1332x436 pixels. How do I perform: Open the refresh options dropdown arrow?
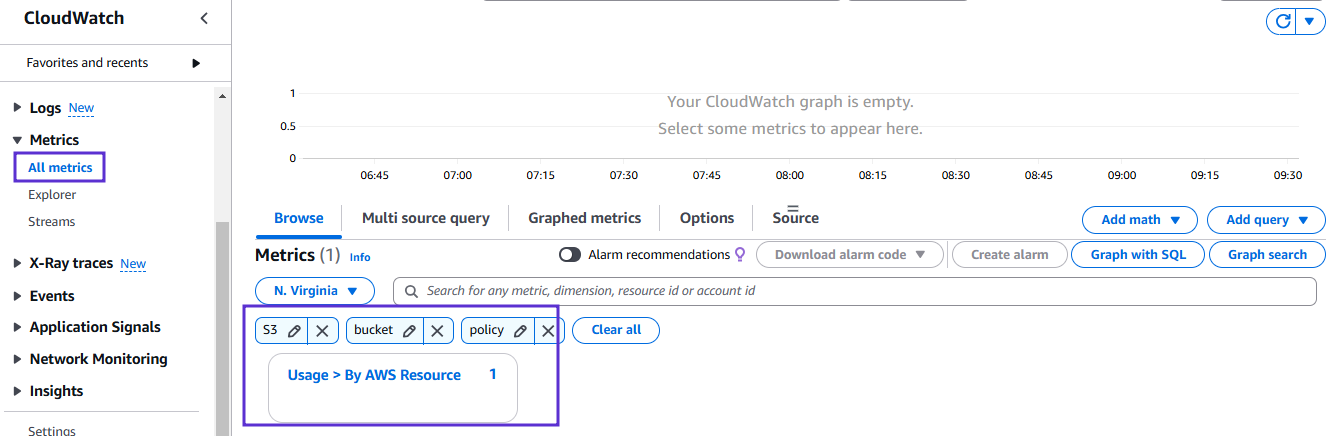click(1310, 21)
